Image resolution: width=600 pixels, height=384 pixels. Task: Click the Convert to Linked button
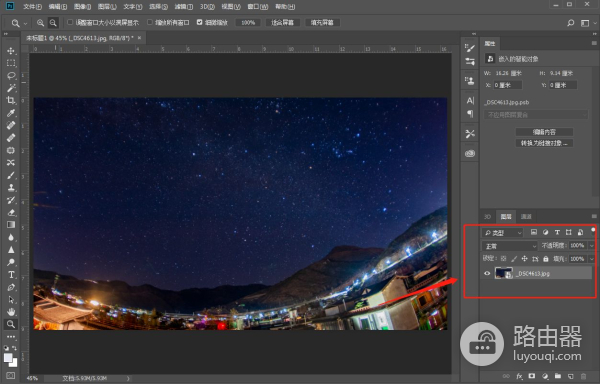pos(544,143)
